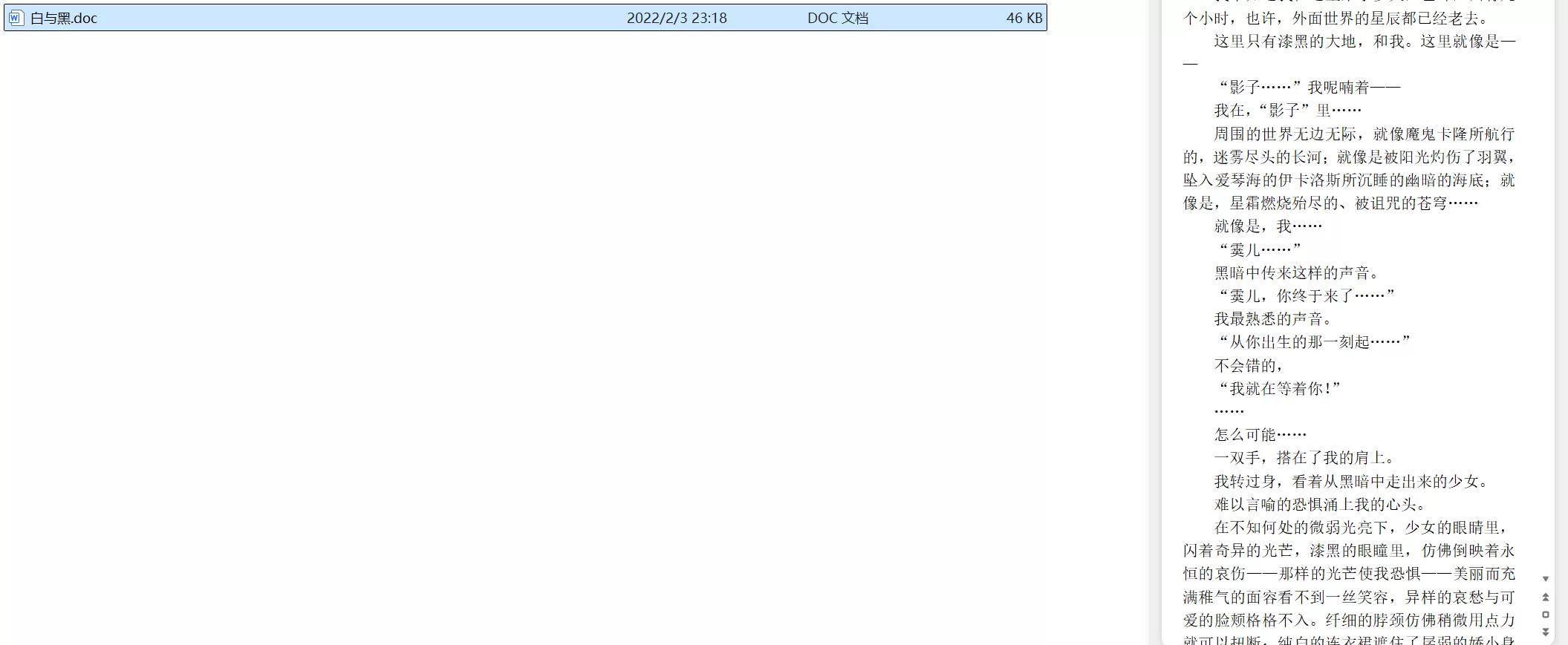The image size is (1568, 645).
Task: Click the preview line 一双手，搭在了我的肩上。
Action: pos(1304,458)
